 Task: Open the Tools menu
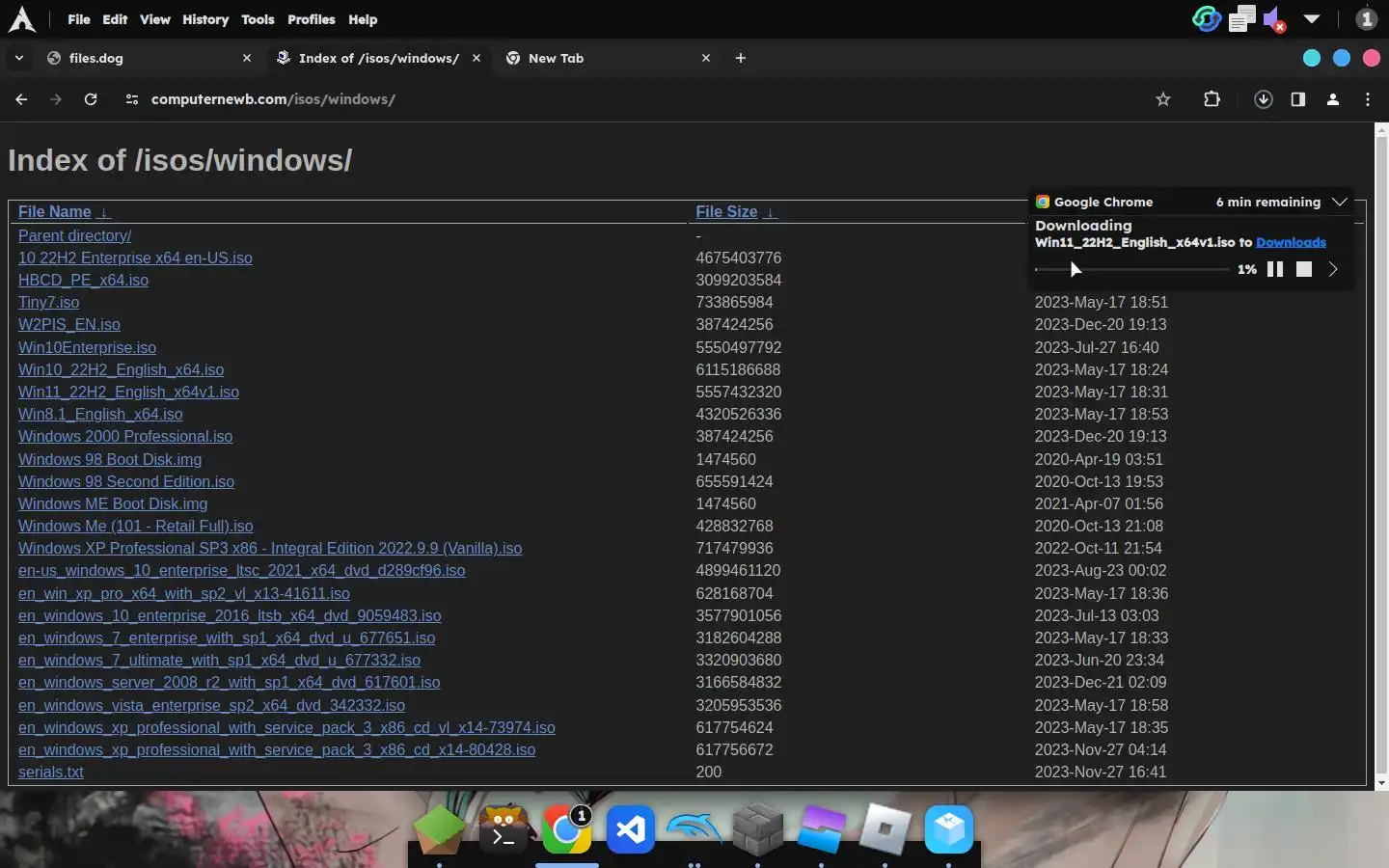tap(258, 19)
